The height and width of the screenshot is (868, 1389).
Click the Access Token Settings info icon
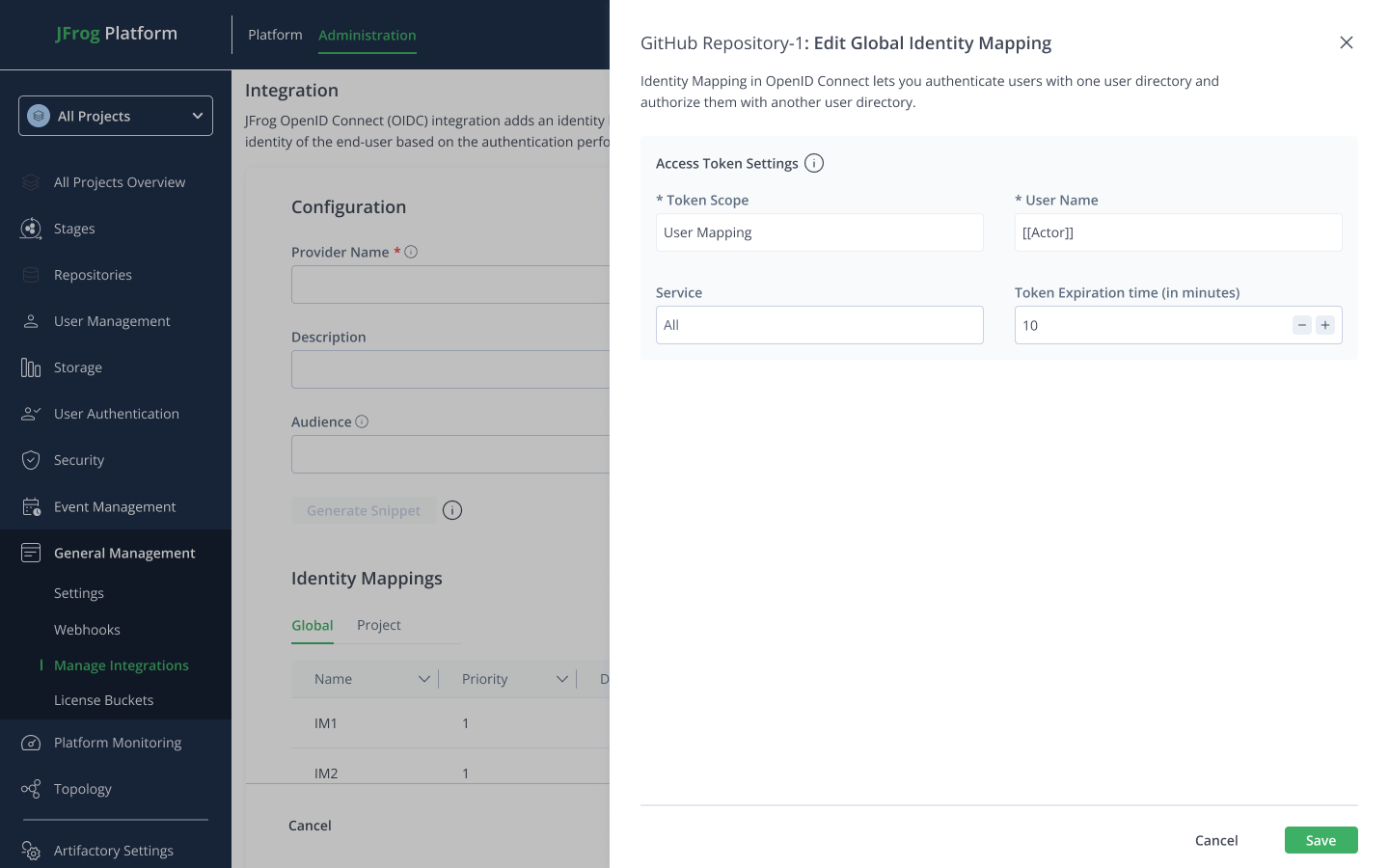(x=814, y=163)
